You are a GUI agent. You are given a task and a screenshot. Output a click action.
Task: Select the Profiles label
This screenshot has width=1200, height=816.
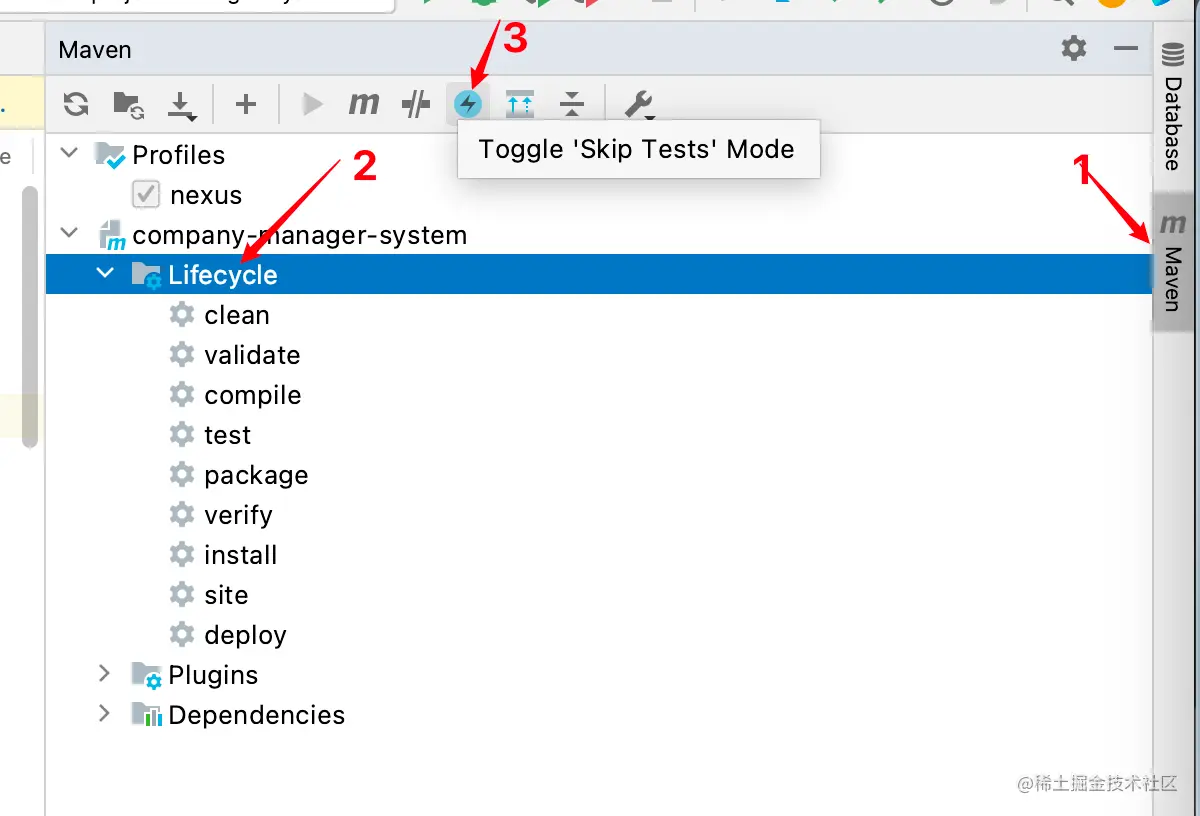[178, 155]
